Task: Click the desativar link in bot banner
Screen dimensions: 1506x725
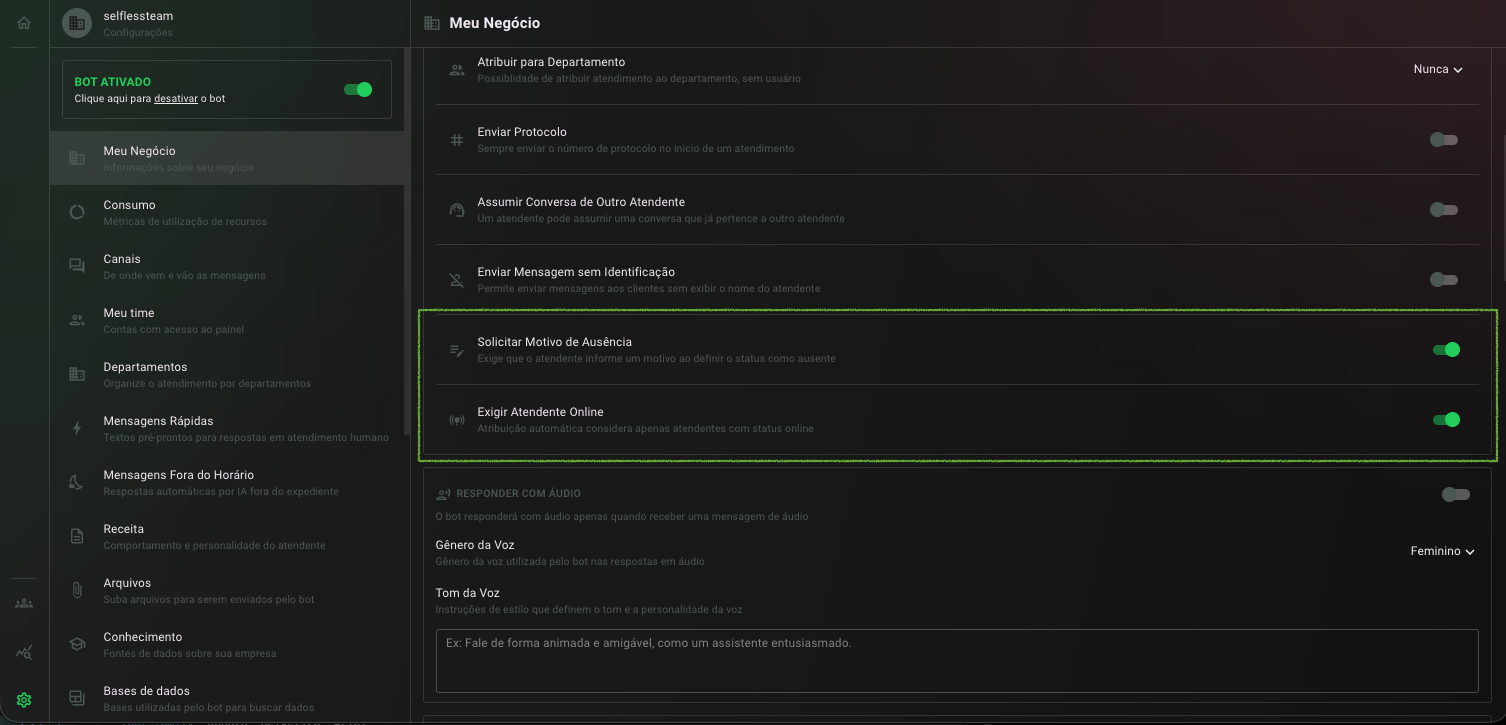Action: click(x=176, y=99)
